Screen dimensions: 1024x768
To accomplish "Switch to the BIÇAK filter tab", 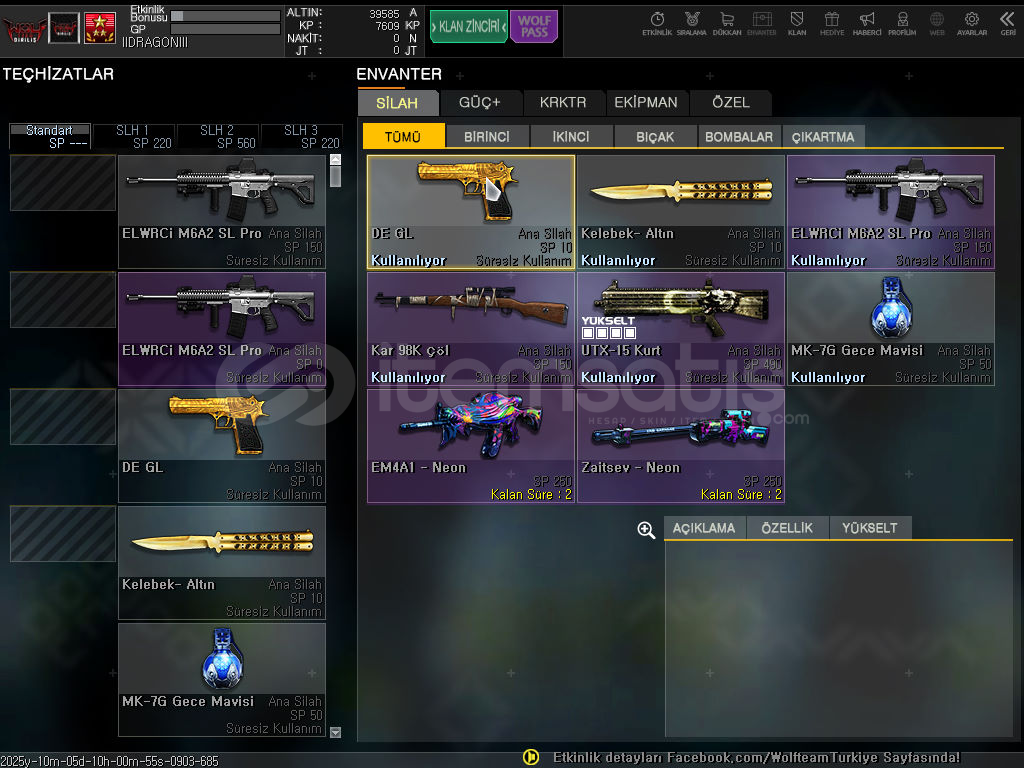I will point(655,137).
